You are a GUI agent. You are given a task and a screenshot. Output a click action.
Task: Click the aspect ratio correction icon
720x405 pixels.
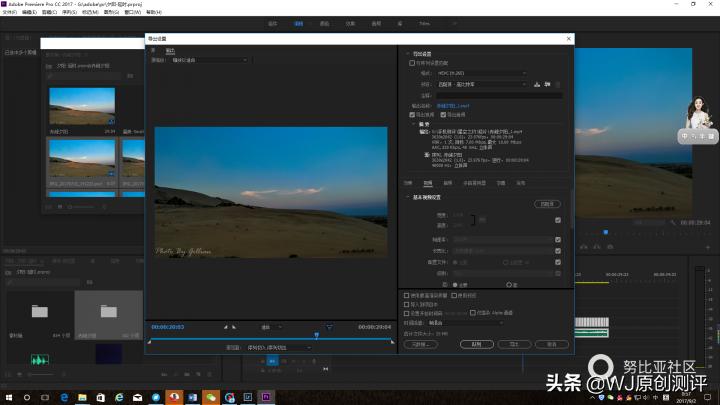pos(327,326)
